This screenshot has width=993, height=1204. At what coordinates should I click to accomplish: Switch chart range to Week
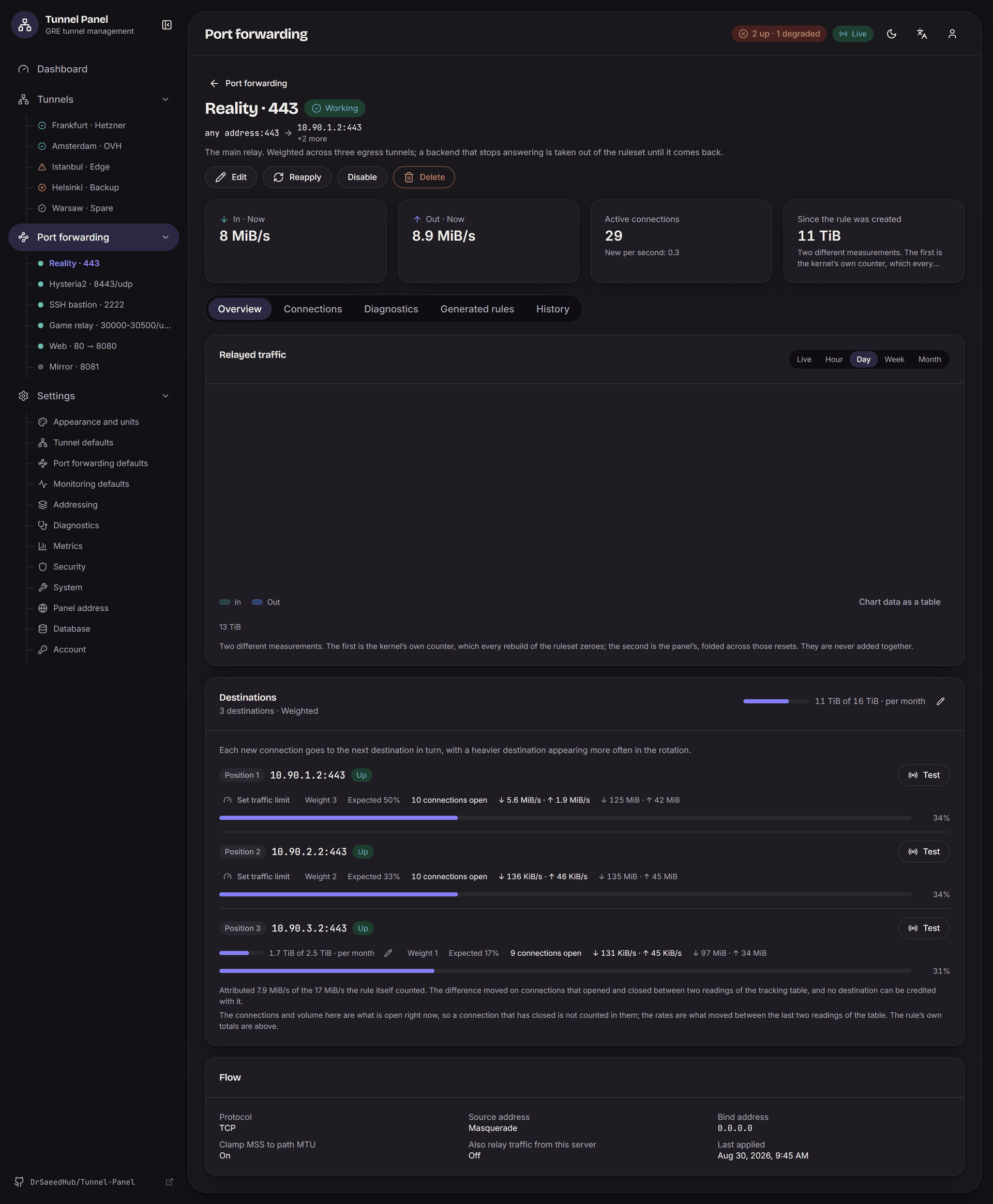[x=894, y=359]
